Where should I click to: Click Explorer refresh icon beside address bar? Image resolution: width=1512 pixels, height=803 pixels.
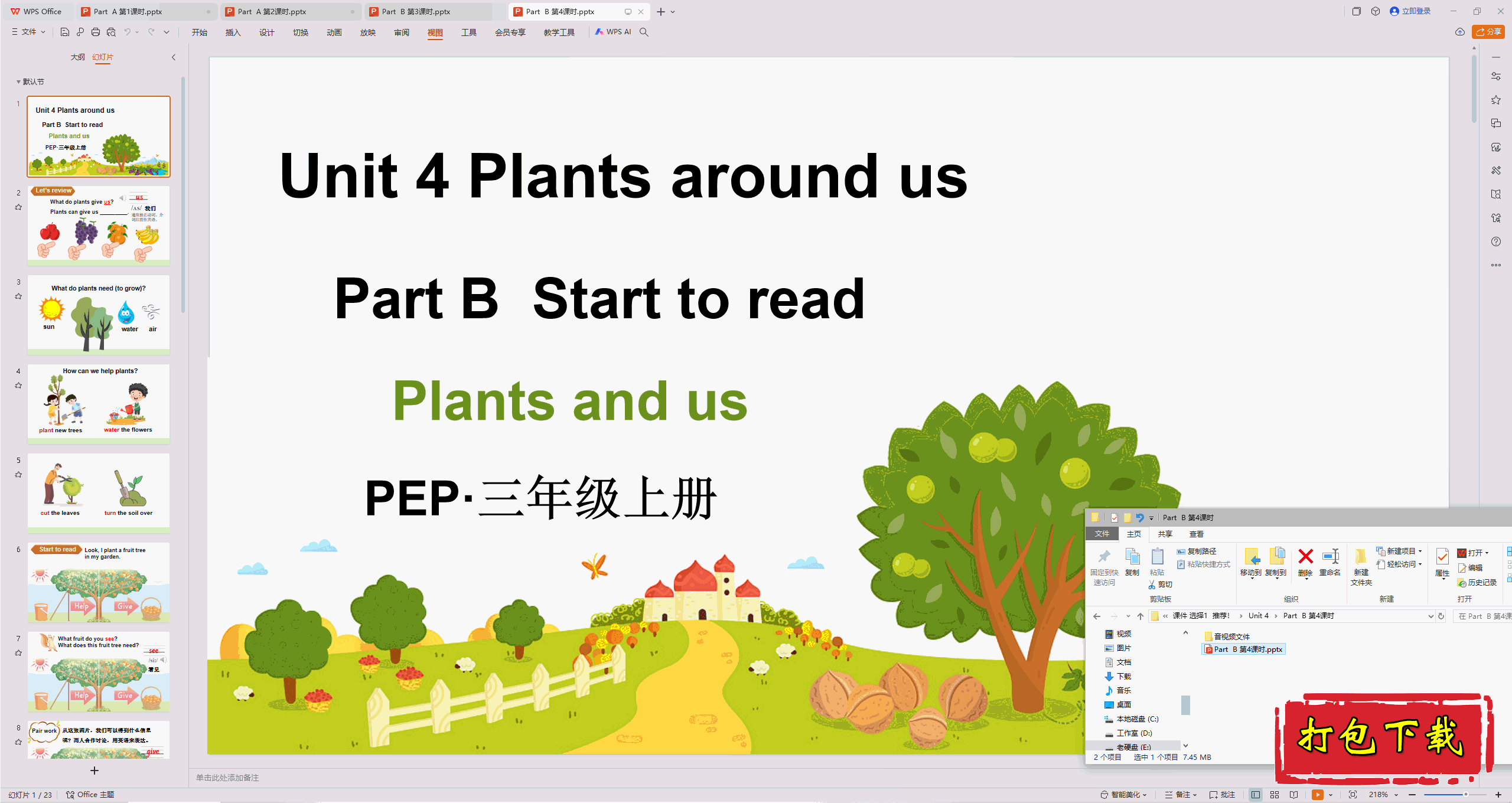(x=1441, y=616)
